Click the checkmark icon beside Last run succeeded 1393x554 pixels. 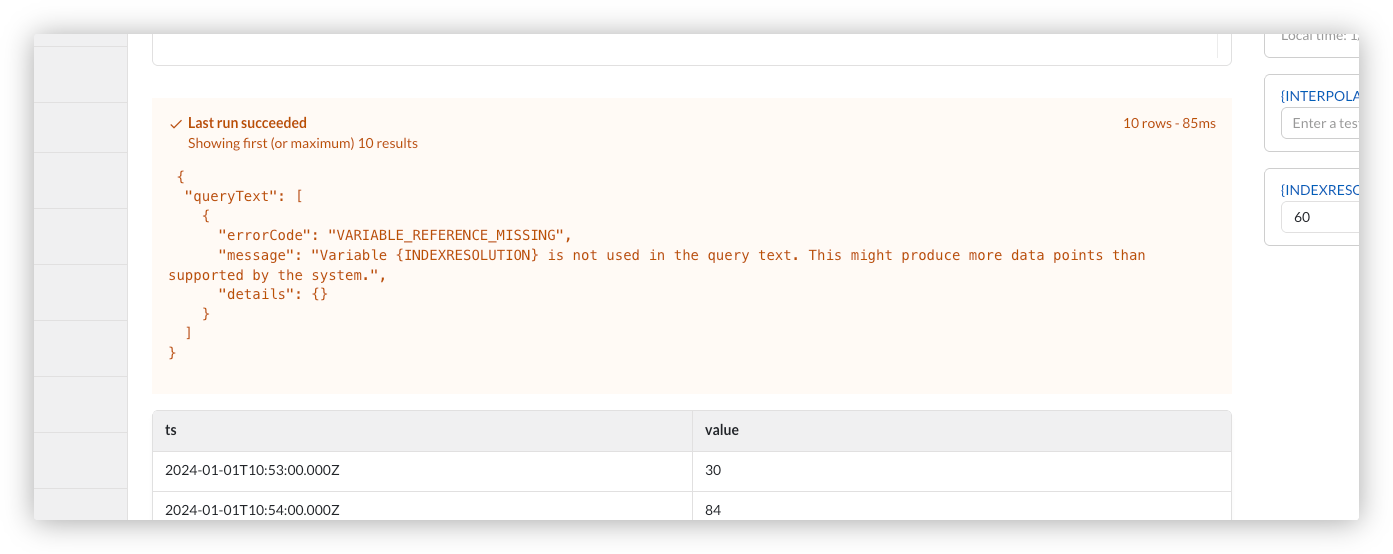(x=176, y=124)
